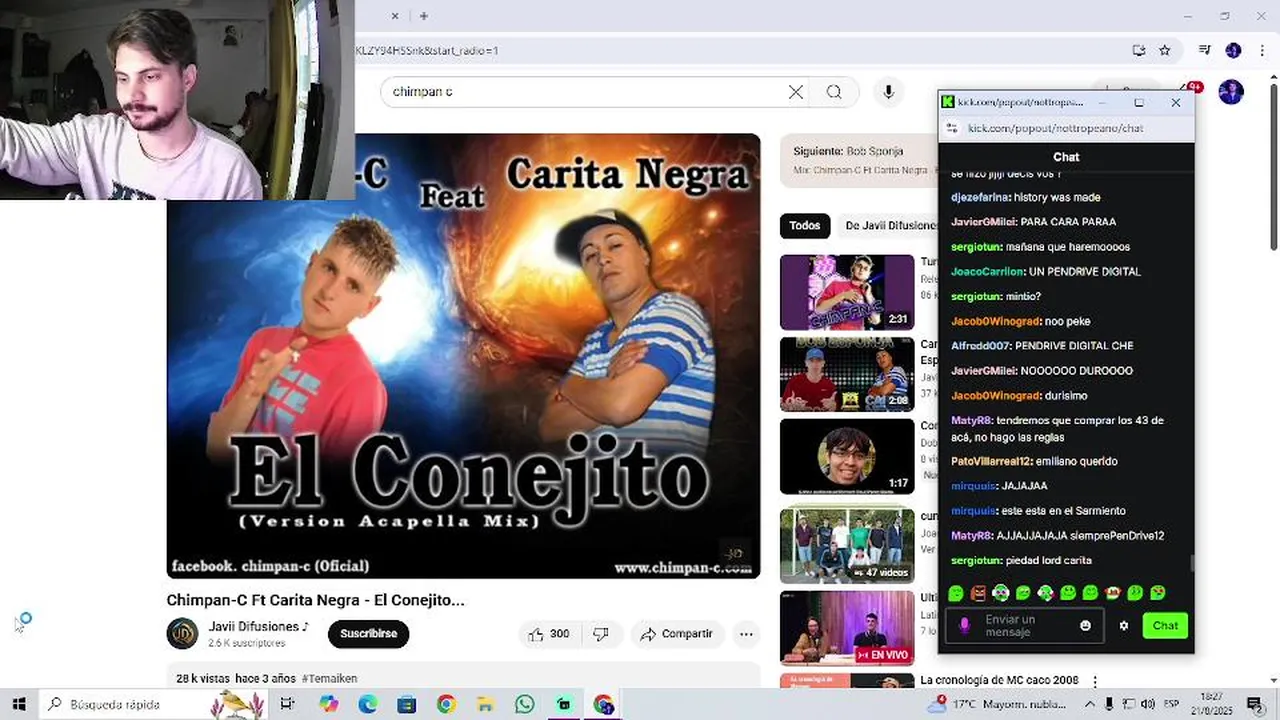Select the De Javii Difusiones filter chip
Screen dimensions: 1280x720
[888, 226]
